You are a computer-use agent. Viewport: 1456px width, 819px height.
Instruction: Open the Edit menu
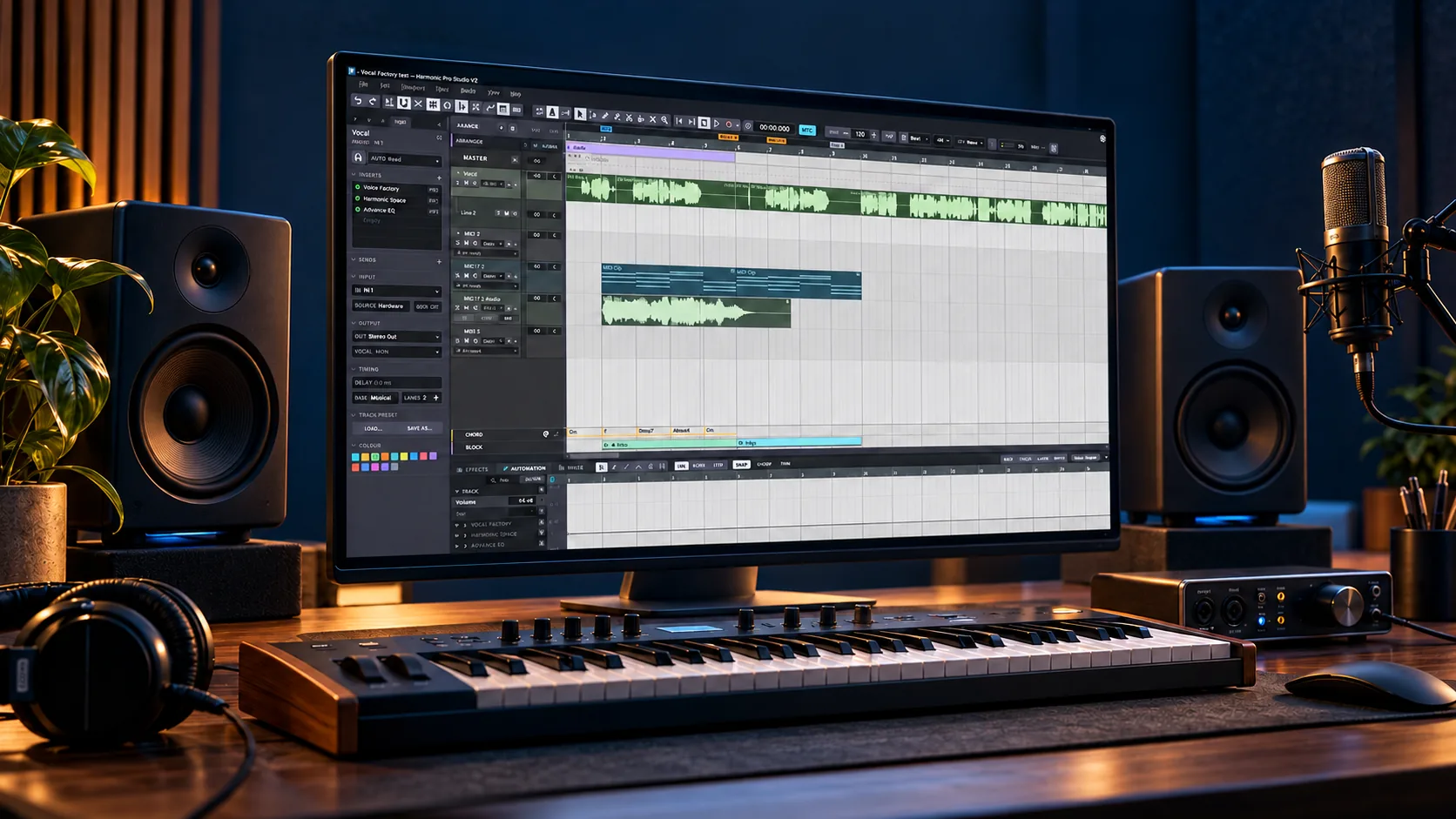pyautogui.click(x=385, y=85)
